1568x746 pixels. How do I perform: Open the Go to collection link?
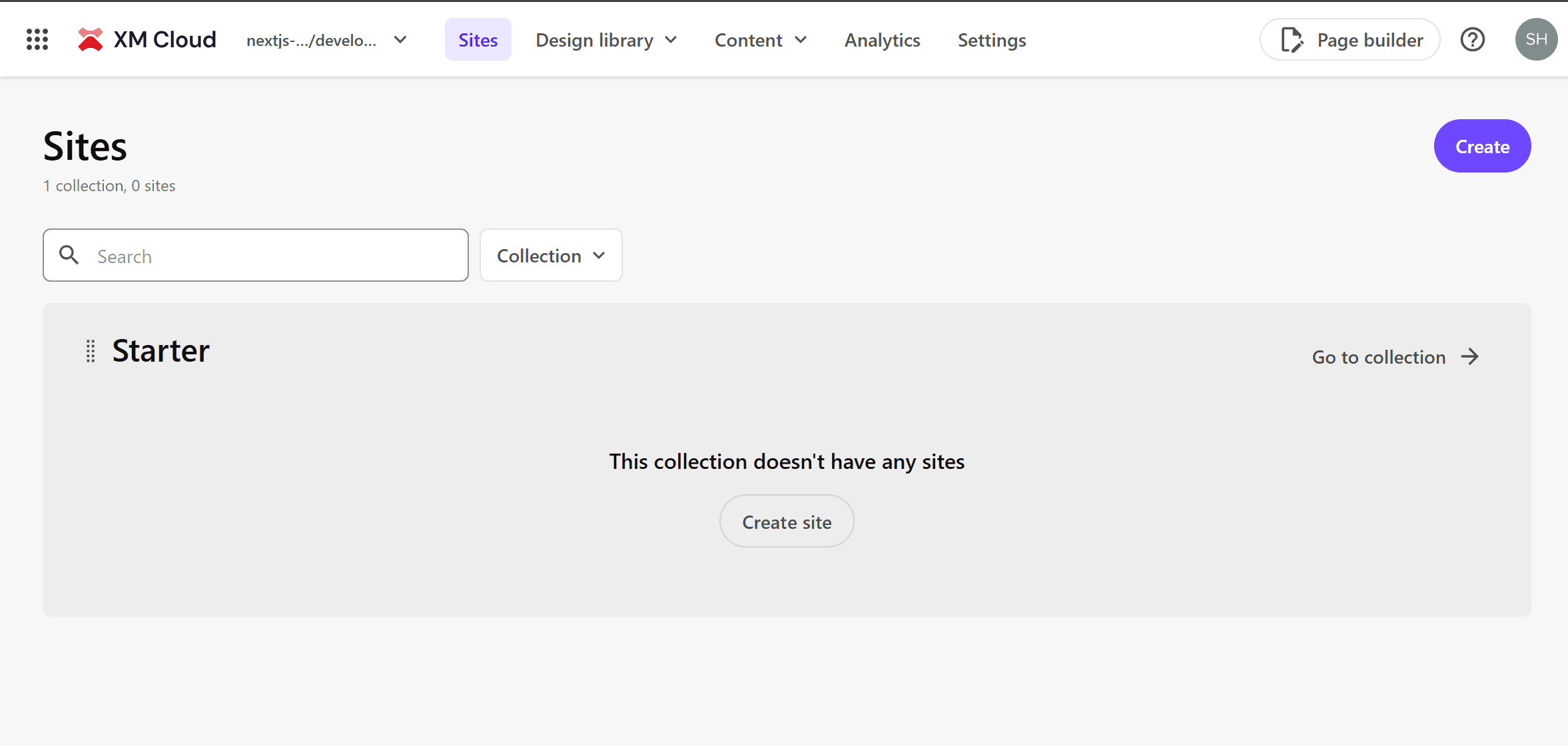1379,357
